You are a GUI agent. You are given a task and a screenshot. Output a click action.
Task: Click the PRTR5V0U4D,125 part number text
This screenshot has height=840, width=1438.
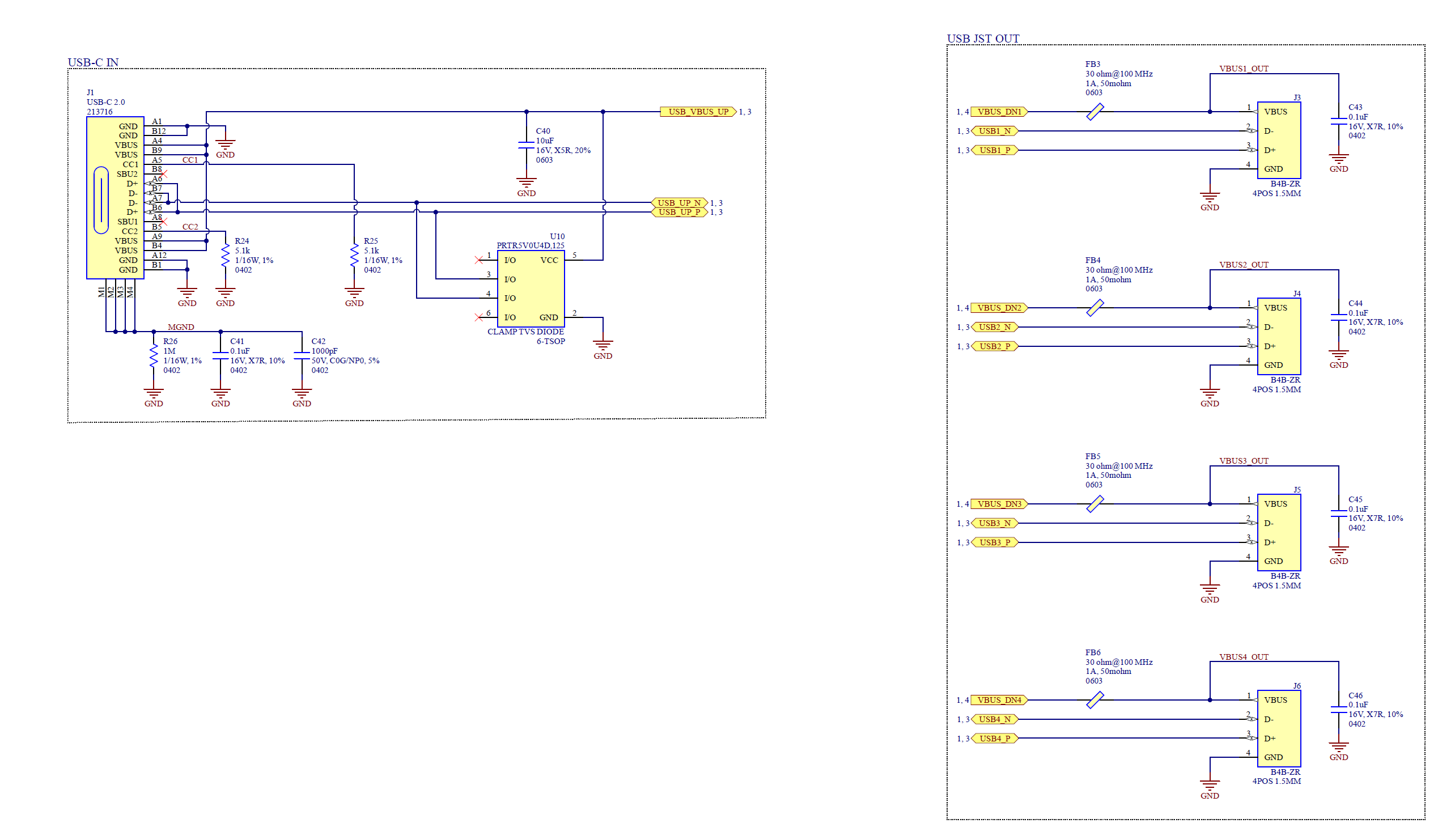[530, 246]
